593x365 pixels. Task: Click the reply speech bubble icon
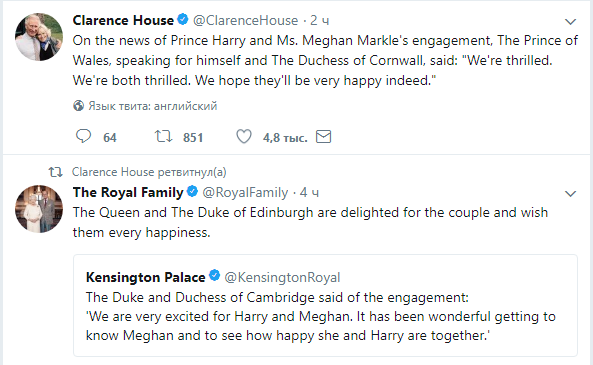click(84, 136)
